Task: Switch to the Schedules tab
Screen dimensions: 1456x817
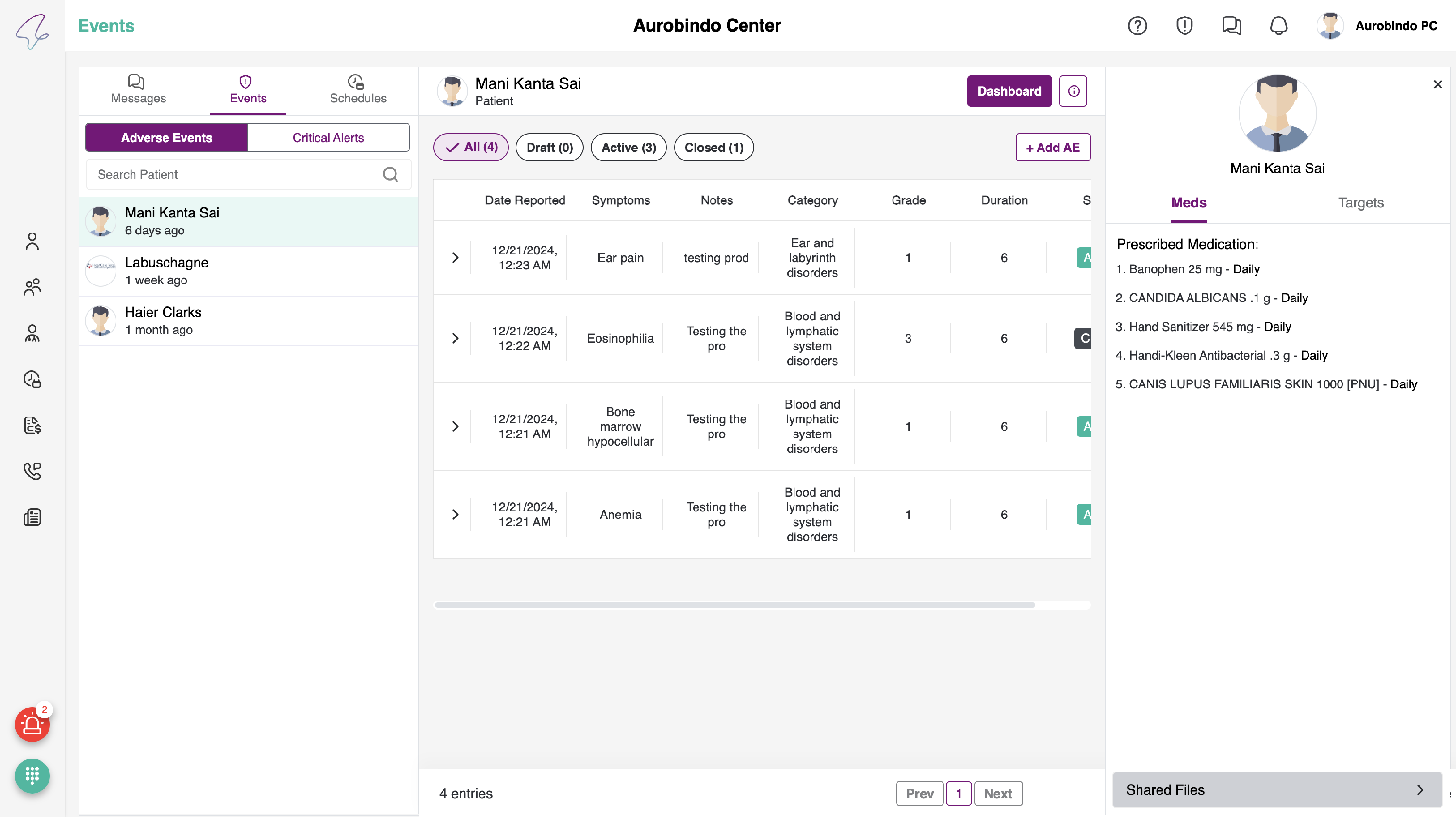Action: (358, 90)
